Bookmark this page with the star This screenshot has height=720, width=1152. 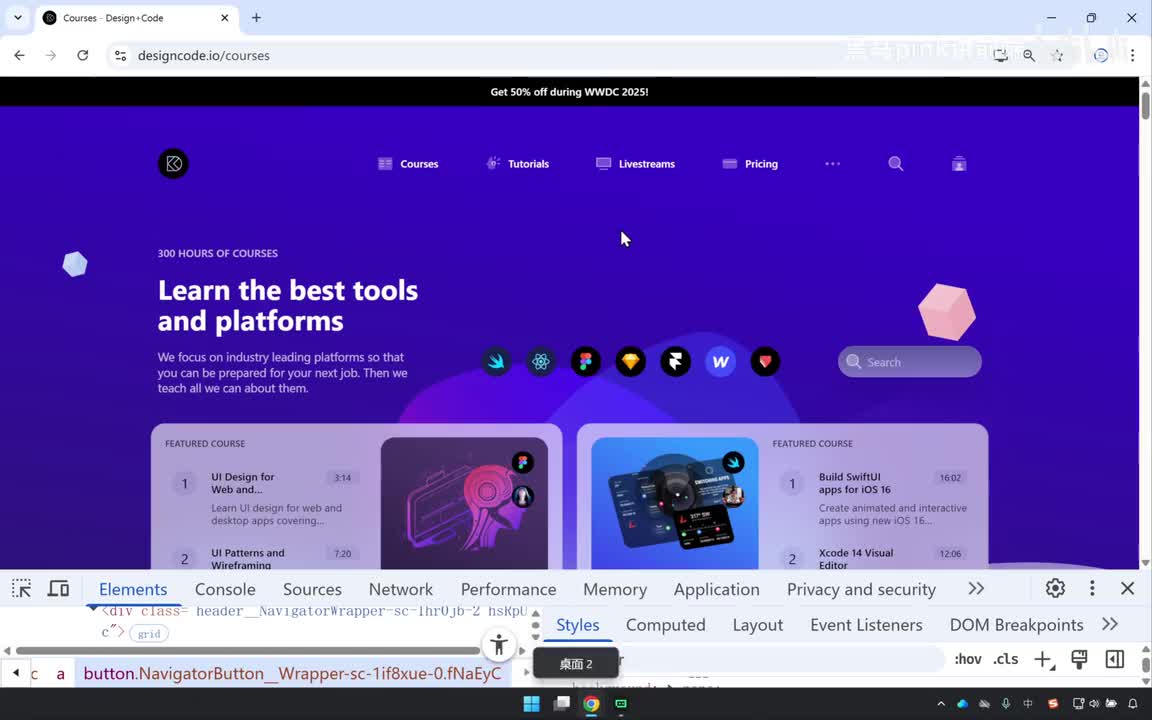click(1057, 55)
